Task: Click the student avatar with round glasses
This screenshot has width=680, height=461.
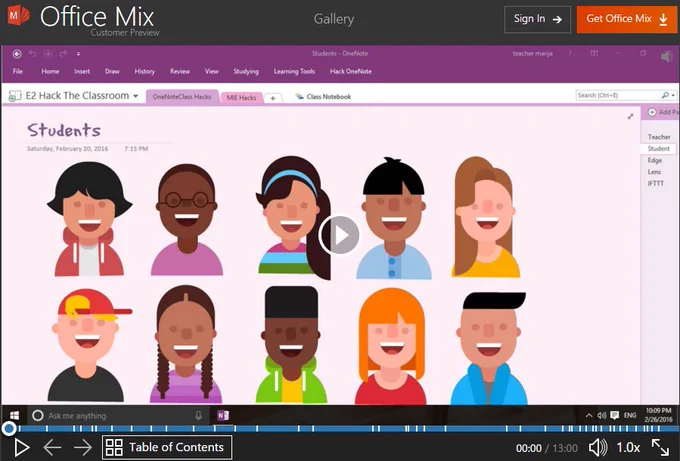Action: [x=187, y=219]
